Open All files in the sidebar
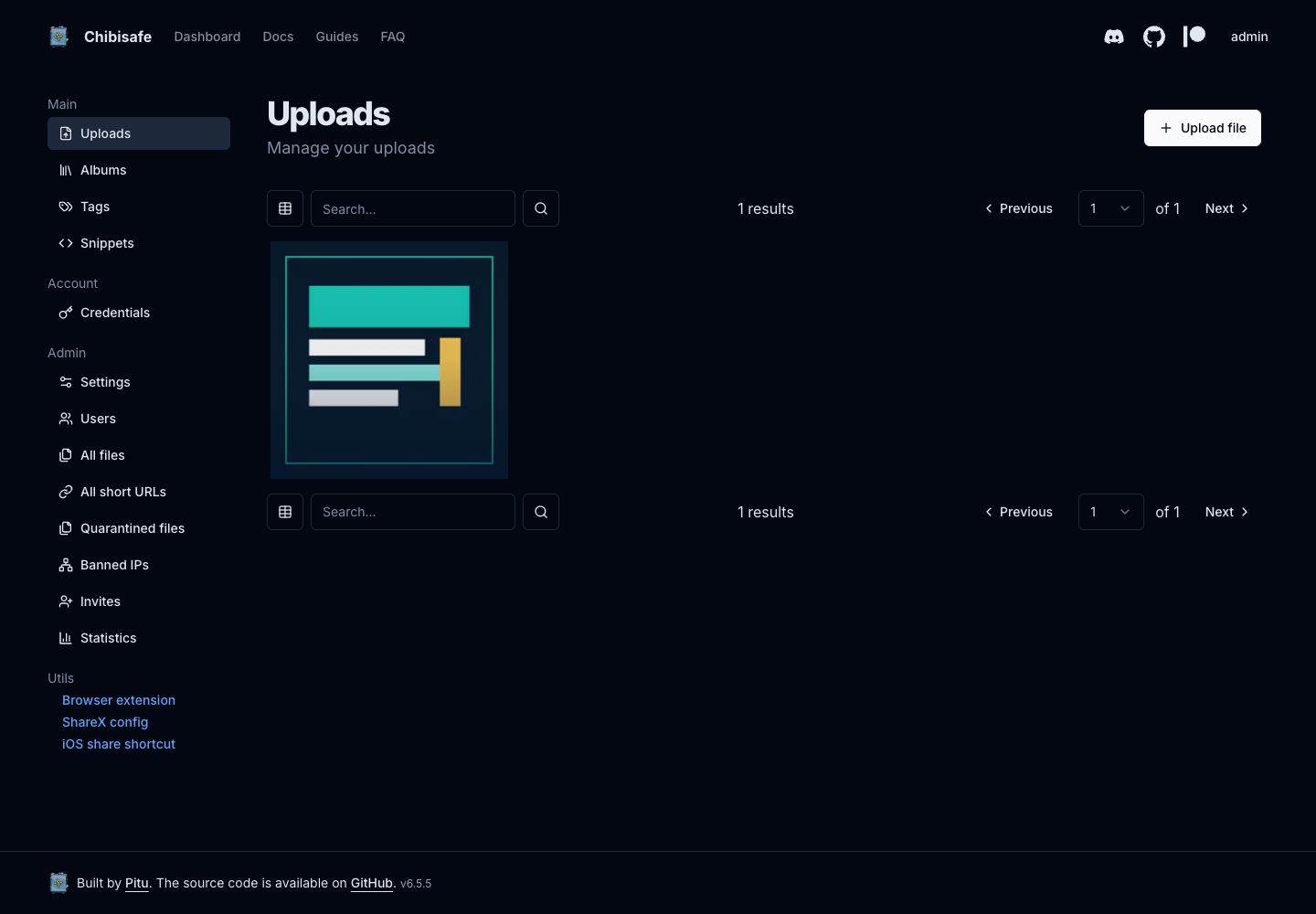This screenshot has height=914, width=1316. [x=139, y=455]
